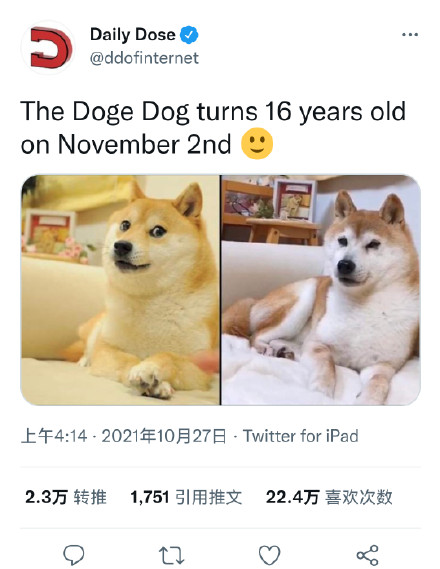
Task: Open the young Doge photo on left
Action: (x=120, y=290)
